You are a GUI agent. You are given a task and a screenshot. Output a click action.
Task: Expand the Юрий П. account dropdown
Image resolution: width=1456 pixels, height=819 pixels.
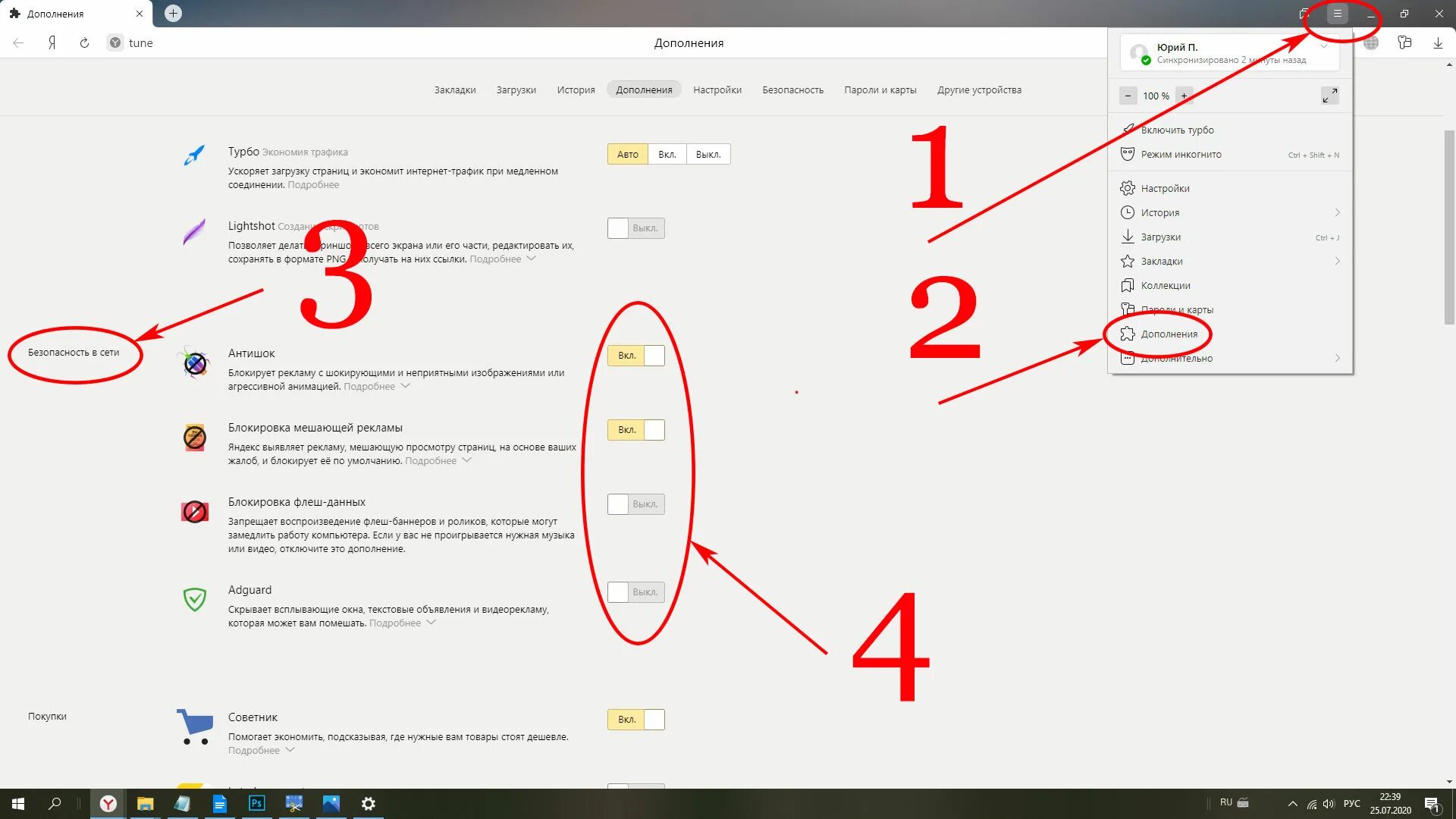click(1324, 47)
